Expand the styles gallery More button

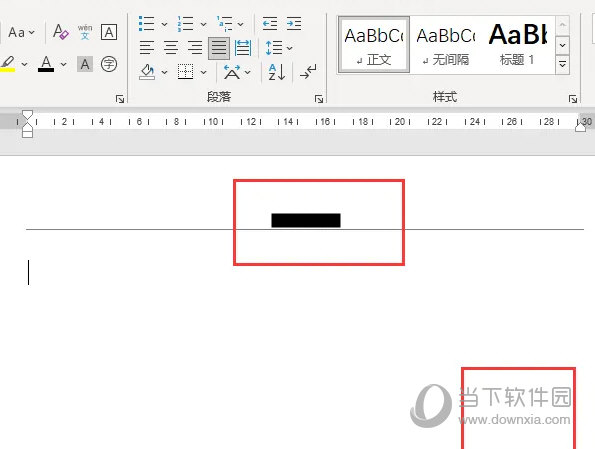(x=562, y=65)
